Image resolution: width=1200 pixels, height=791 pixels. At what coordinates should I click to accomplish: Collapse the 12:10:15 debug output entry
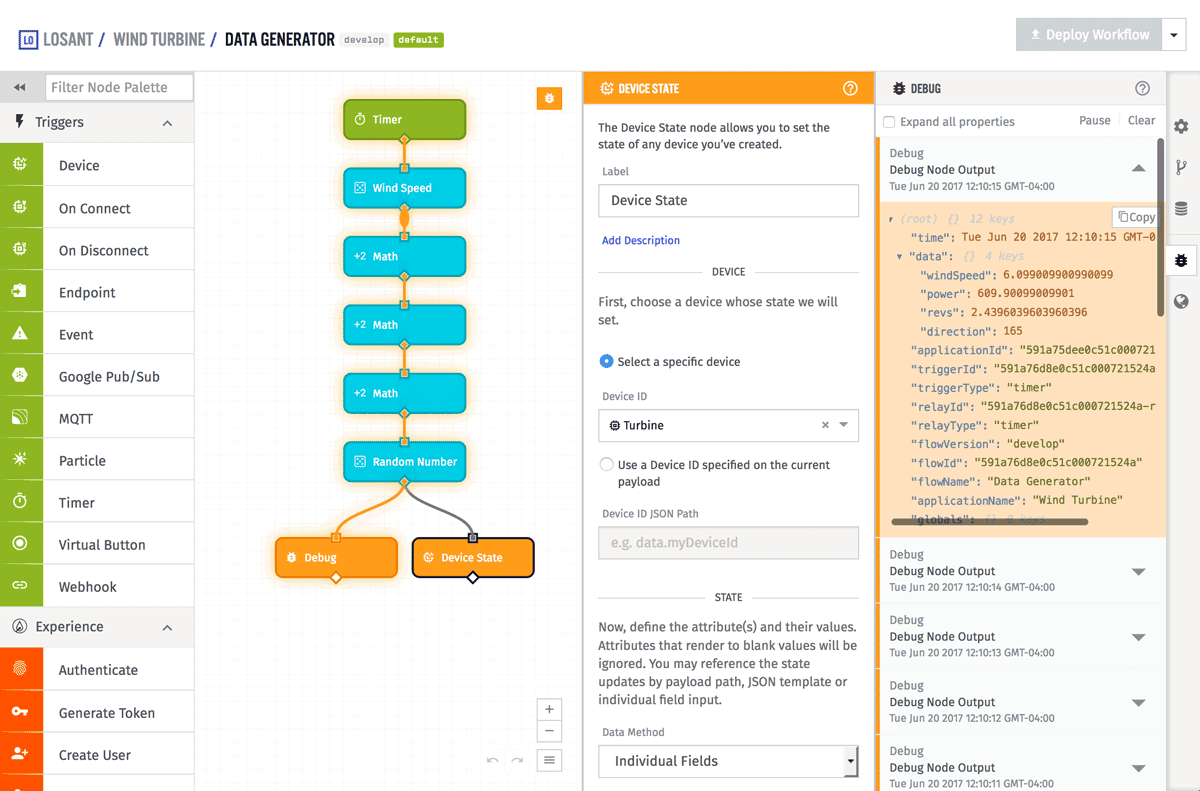pyautogui.click(x=1138, y=169)
